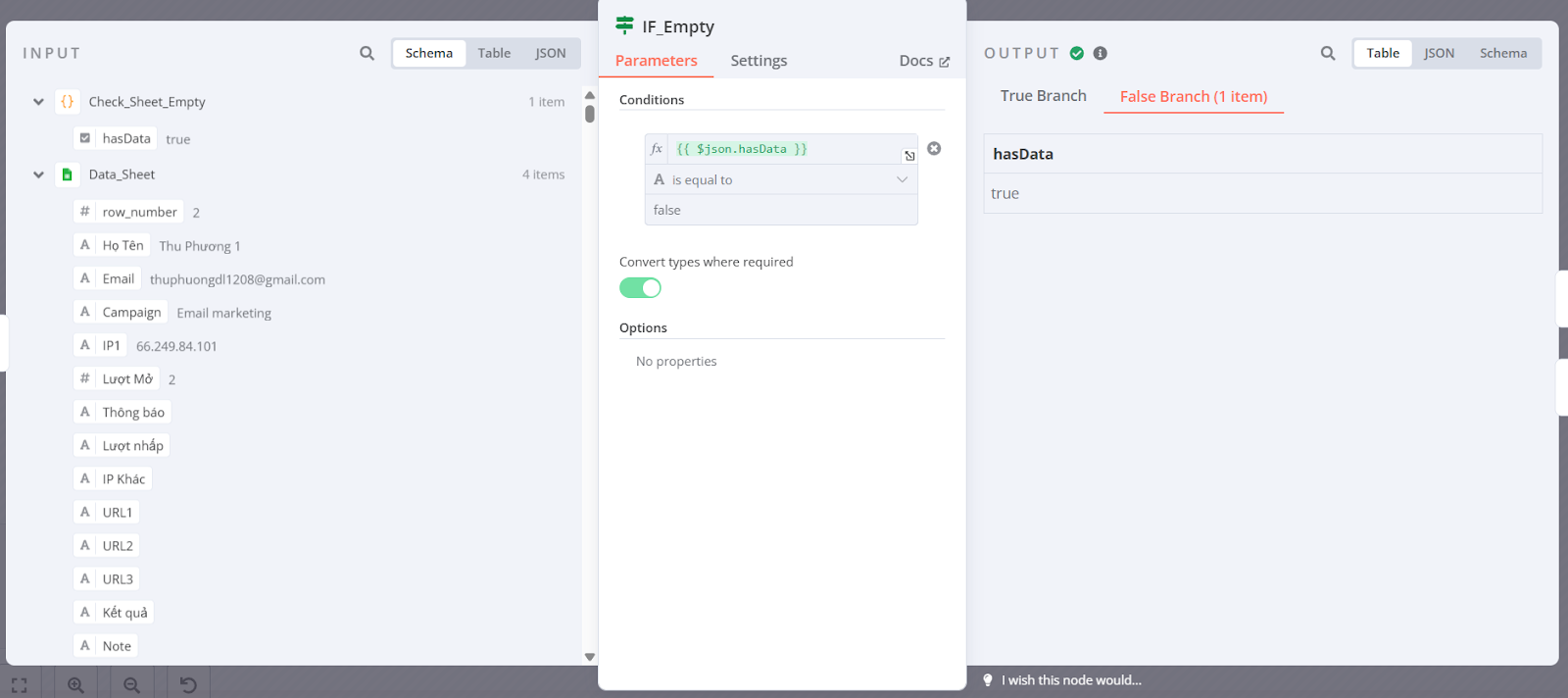Open search in the OUTPUT panel
Viewport: 1568px width, 698px height.
pos(1328,53)
